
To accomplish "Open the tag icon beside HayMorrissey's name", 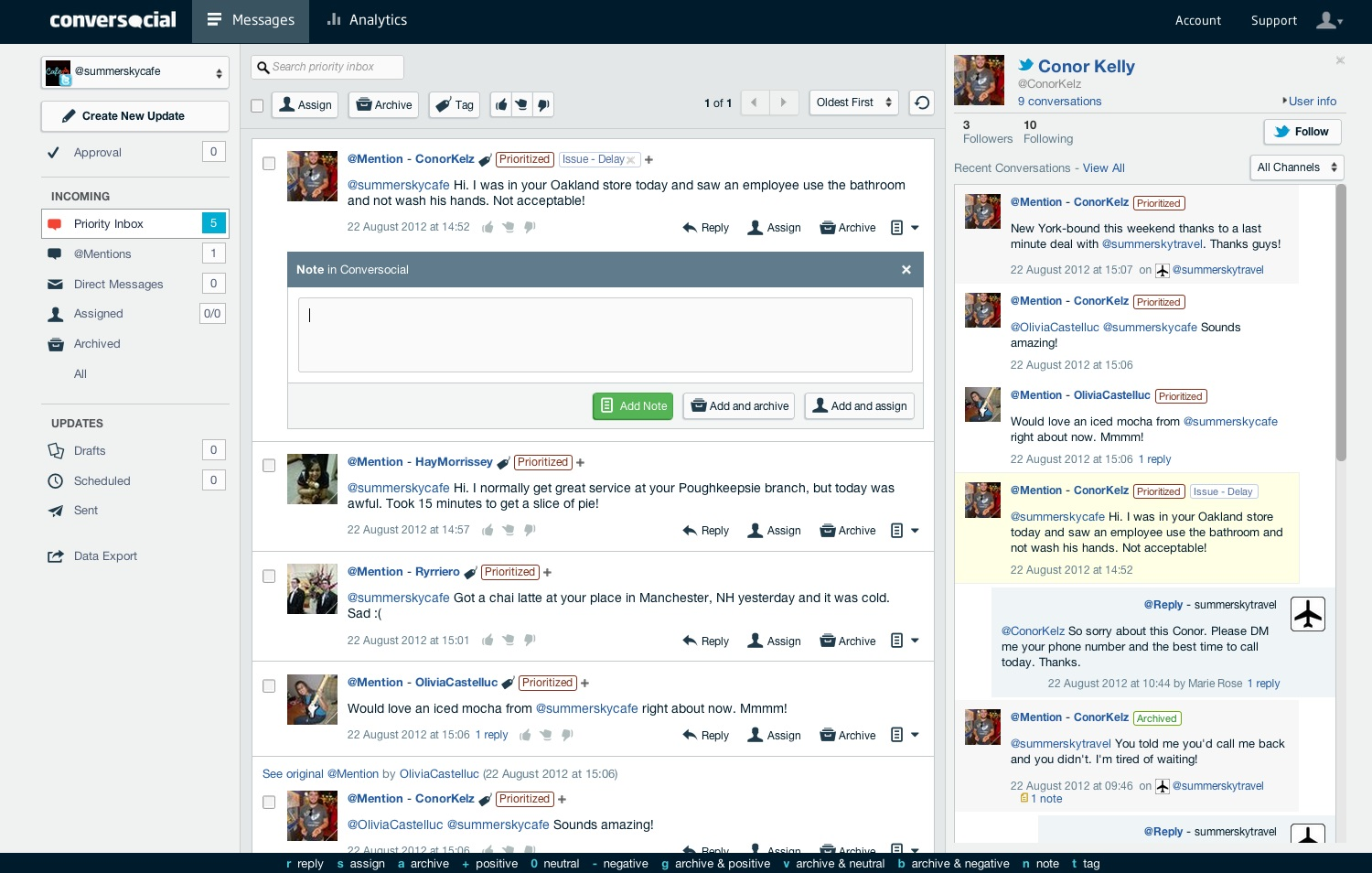I will coord(504,463).
